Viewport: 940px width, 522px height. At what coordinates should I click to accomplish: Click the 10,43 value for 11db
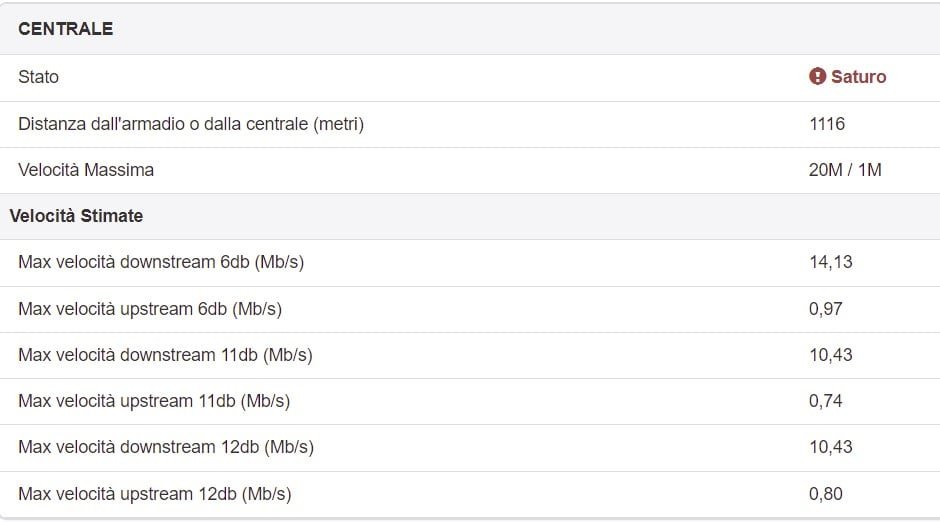pyautogui.click(x=830, y=355)
